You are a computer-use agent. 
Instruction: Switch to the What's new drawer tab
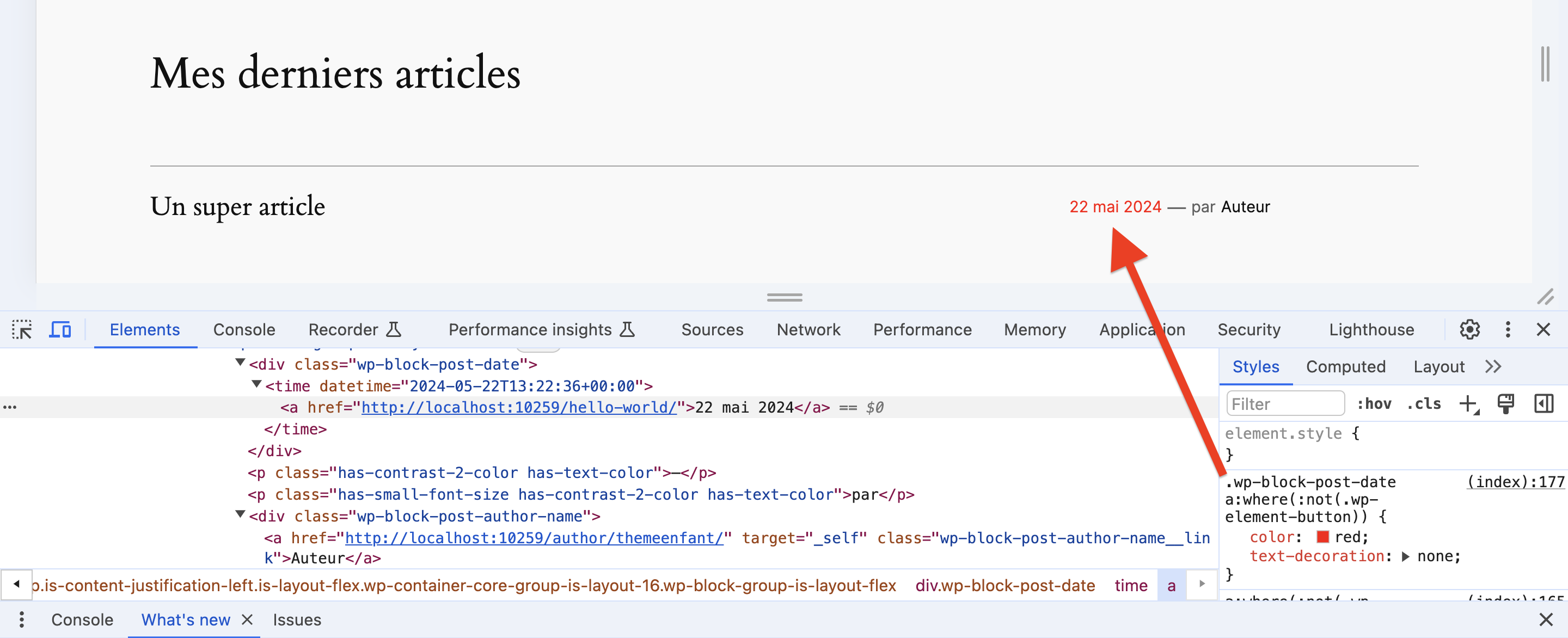(x=186, y=619)
